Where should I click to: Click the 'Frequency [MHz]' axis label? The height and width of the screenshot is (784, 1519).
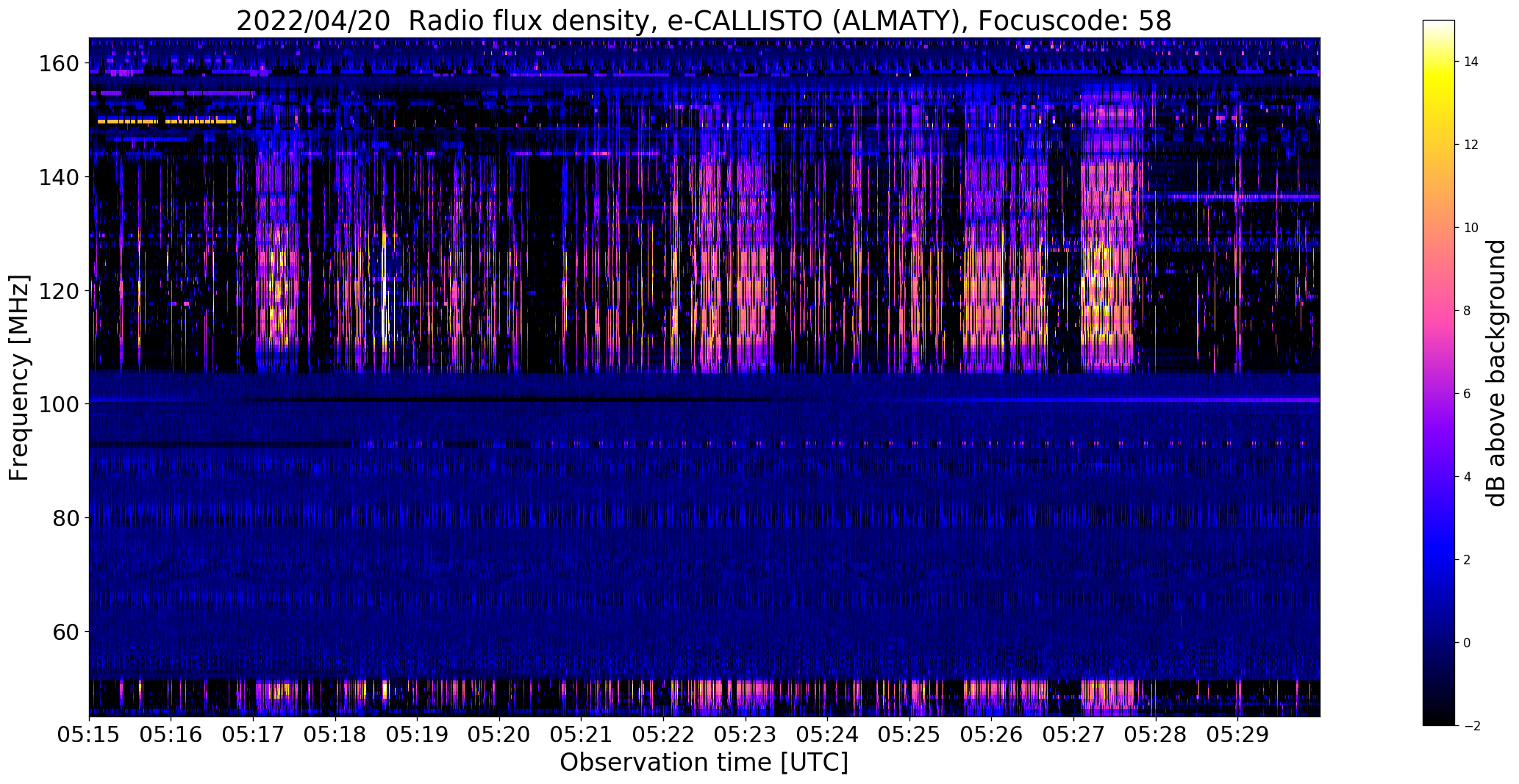pos(18,378)
